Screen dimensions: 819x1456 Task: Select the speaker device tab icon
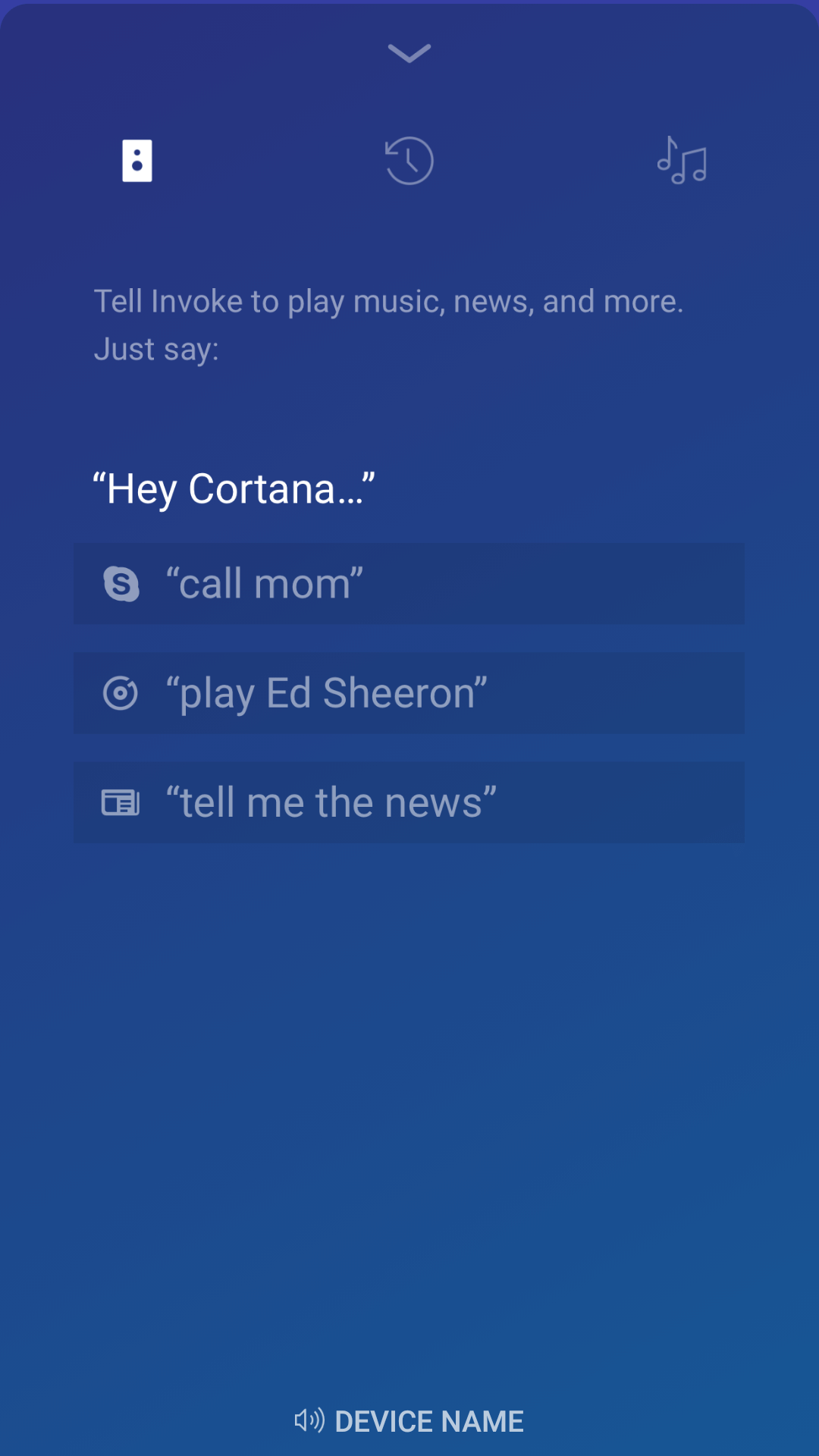click(x=137, y=161)
